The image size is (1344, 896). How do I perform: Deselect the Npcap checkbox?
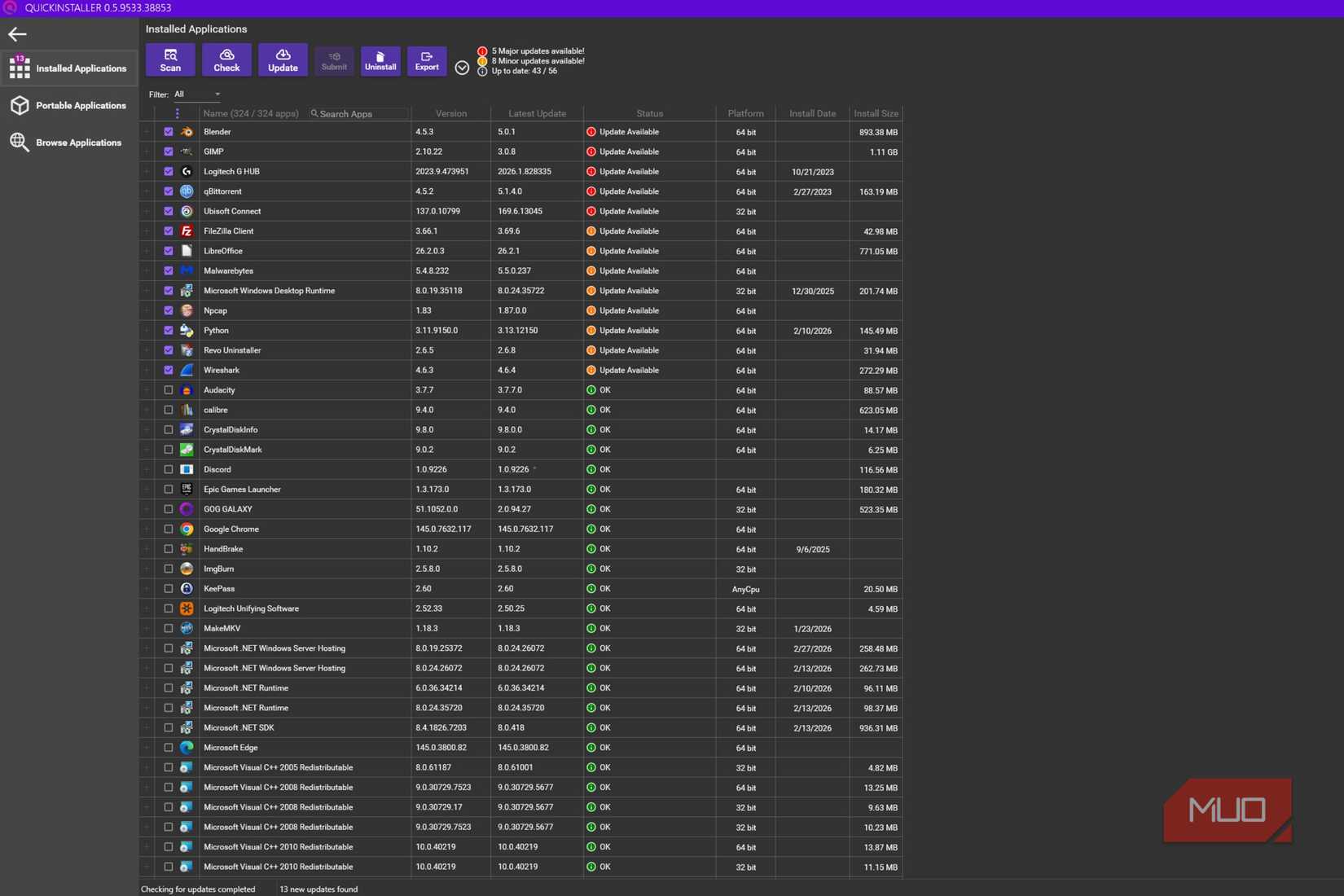pyautogui.click(x=169, y=310)
